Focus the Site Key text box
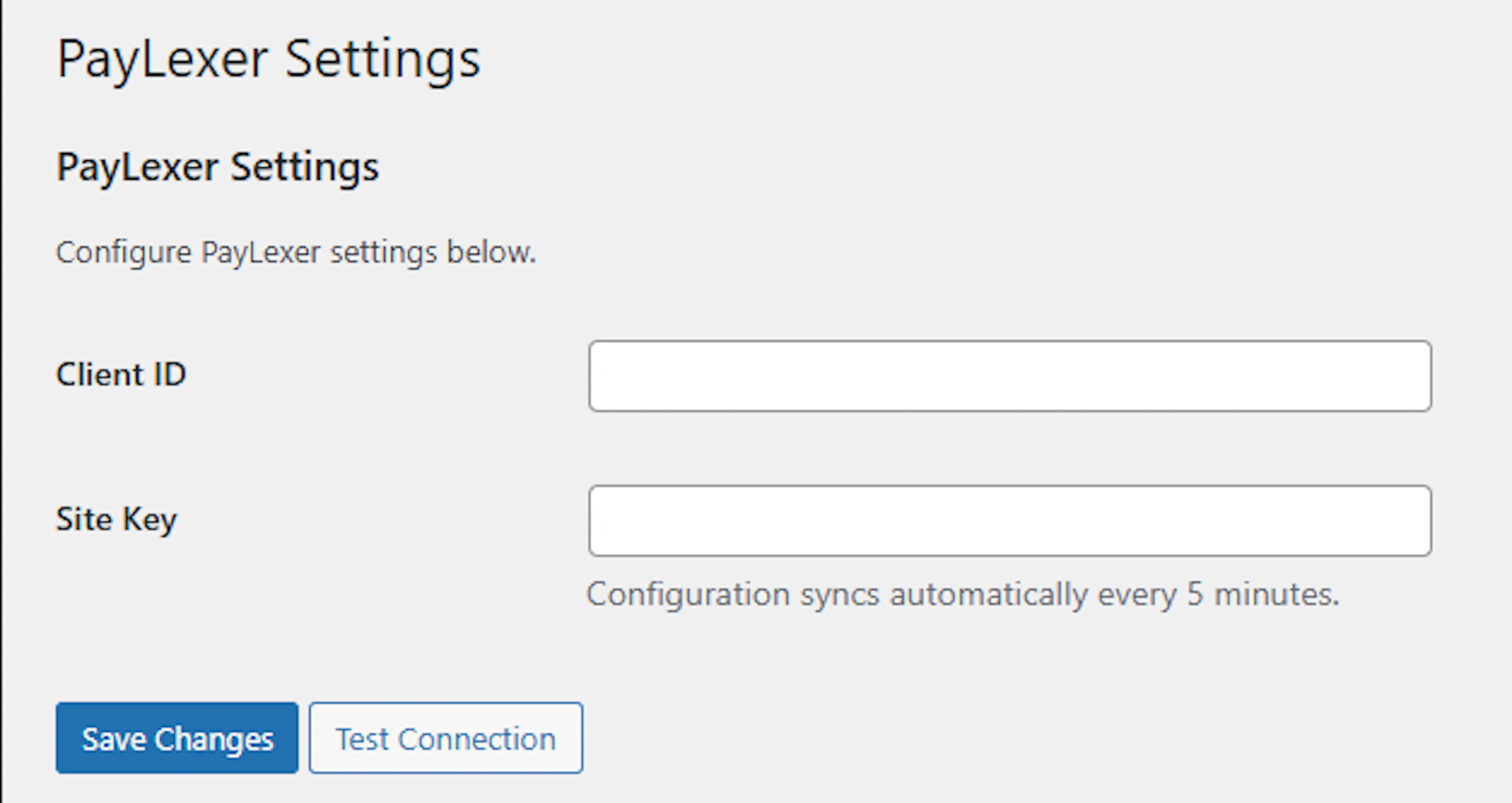The image size is (1512, 803). [x=1010, y=520]
